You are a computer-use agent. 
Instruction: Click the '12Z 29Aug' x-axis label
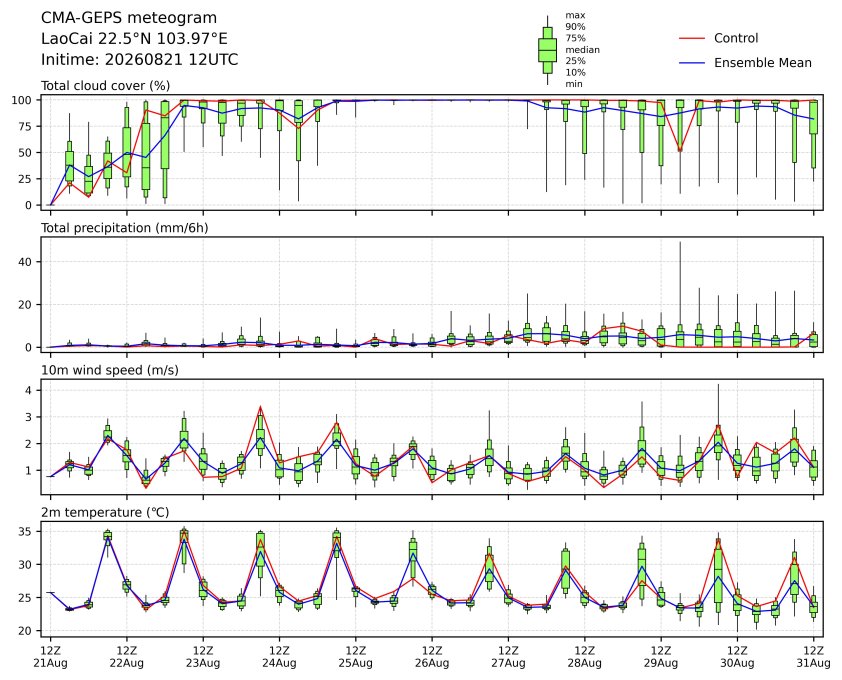pos(660,657)
